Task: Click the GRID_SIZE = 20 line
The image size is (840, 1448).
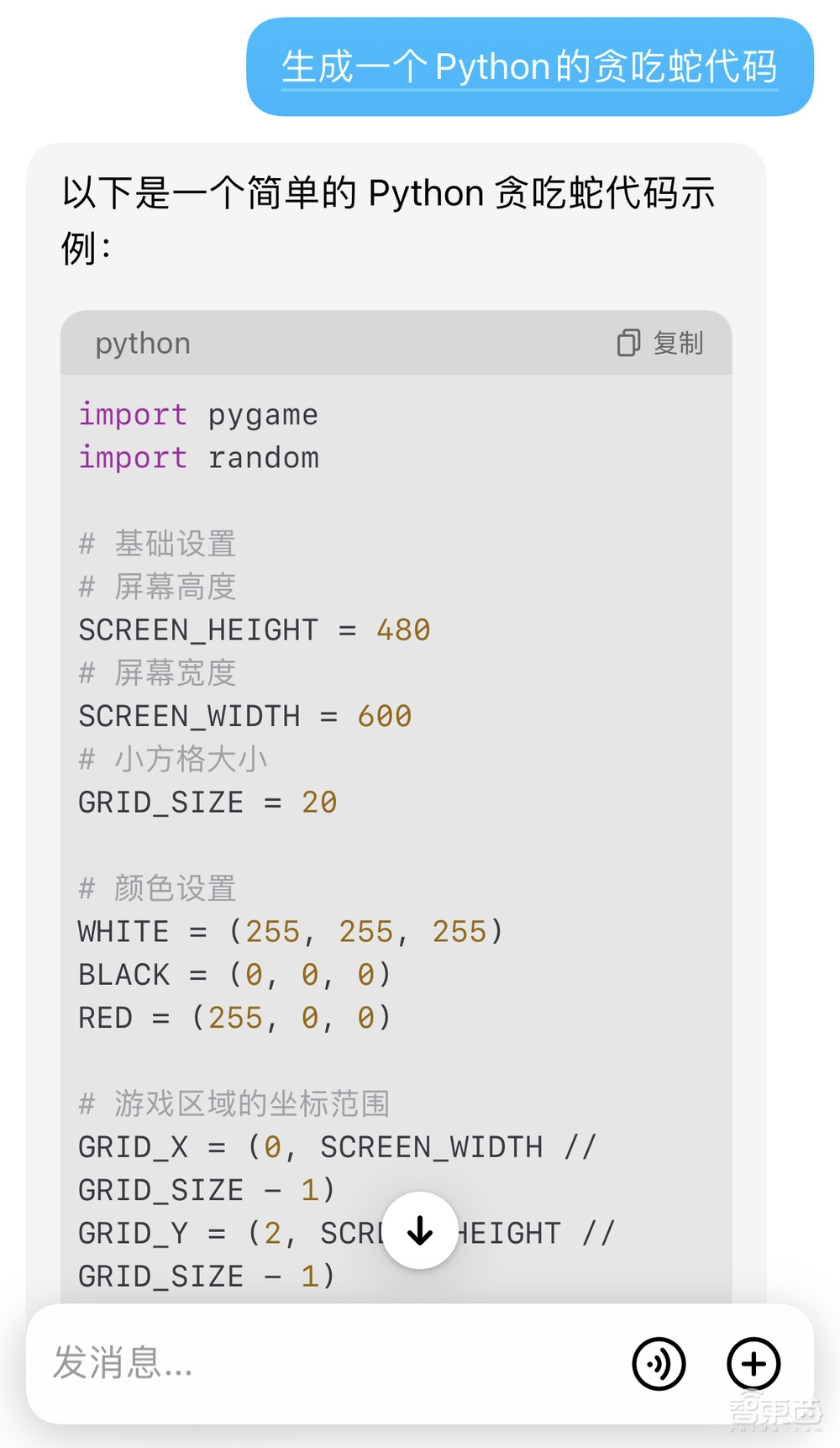Action: point(207,803)
